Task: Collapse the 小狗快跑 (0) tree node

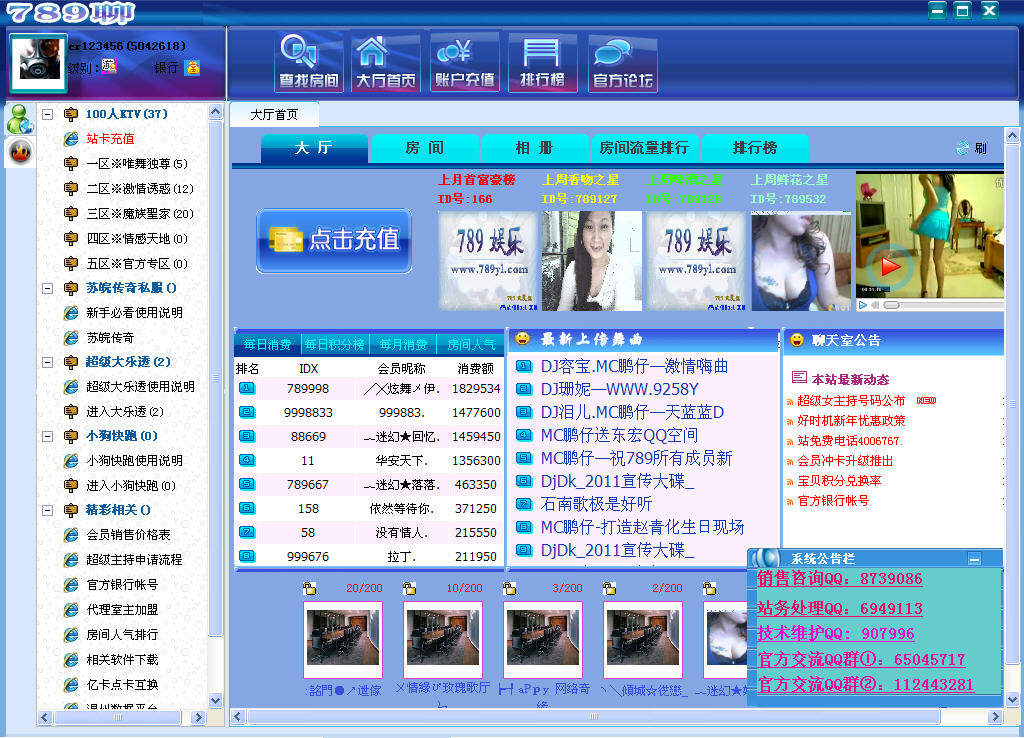Action: (47, 436)
